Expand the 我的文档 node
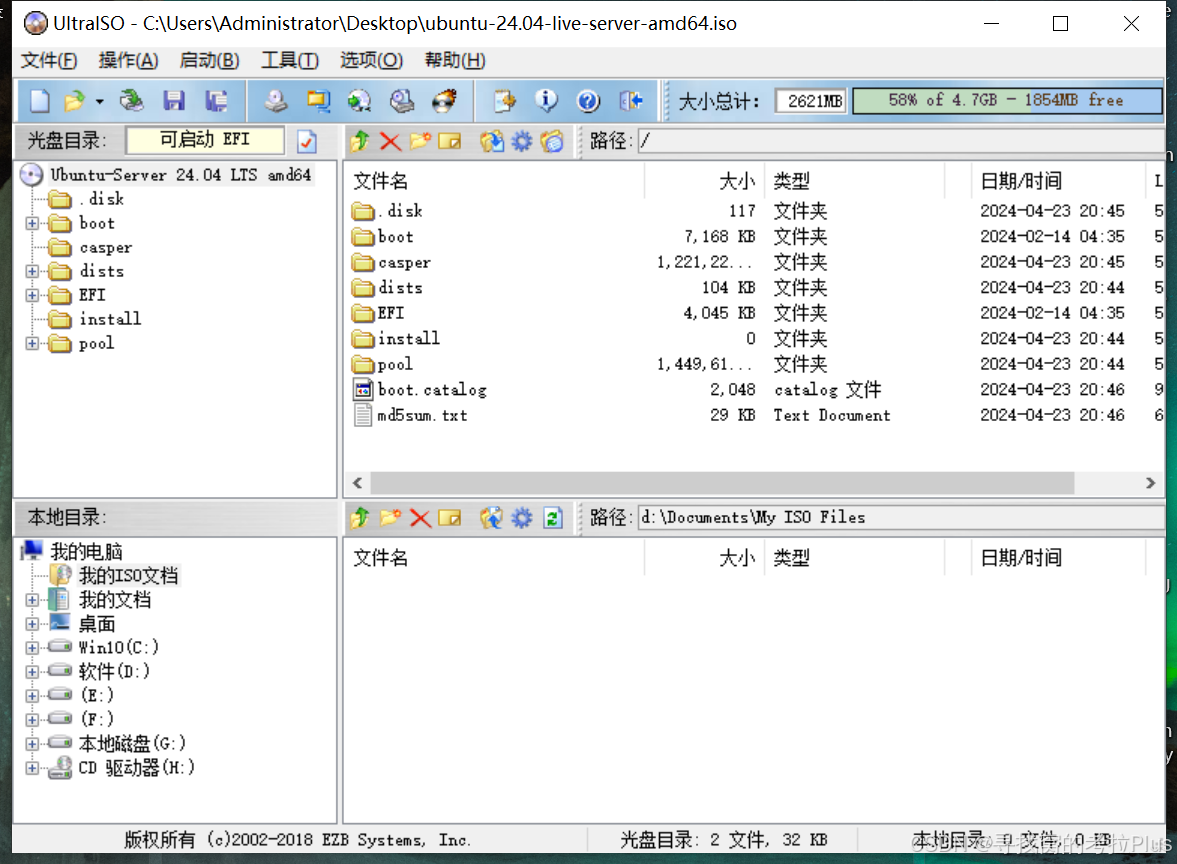This screenshot has width=1177, height=864. [x=32, y=600]
